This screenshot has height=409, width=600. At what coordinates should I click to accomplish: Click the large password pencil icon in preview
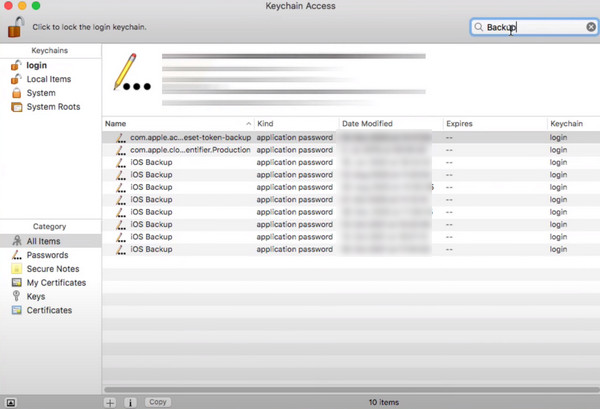(132, 72)
